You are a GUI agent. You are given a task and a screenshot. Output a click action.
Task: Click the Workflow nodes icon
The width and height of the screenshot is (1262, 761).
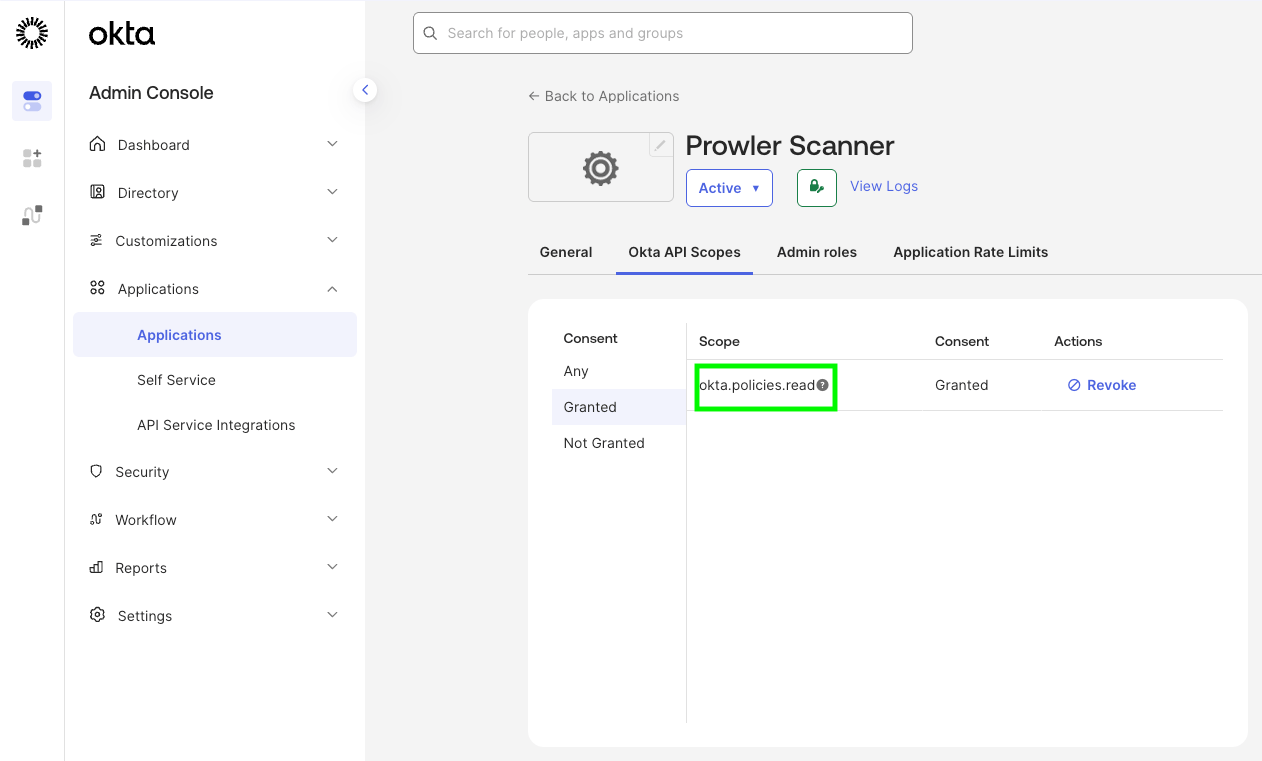point(96,519)
